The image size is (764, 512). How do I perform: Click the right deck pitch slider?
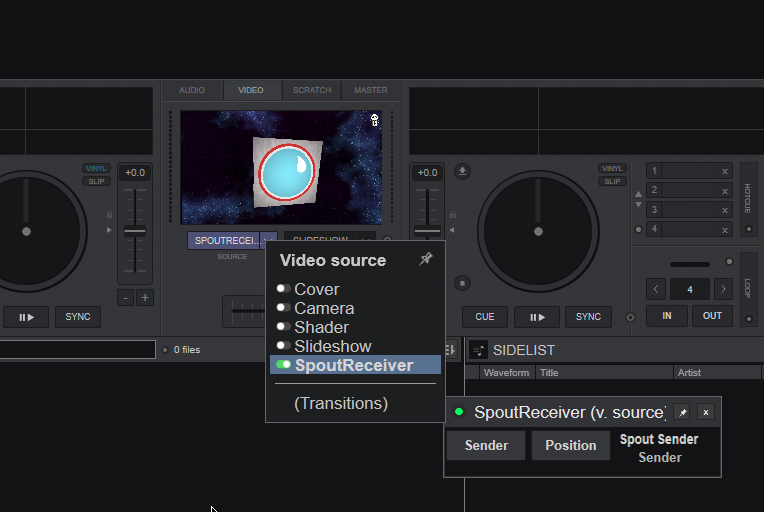click(427, 231)
